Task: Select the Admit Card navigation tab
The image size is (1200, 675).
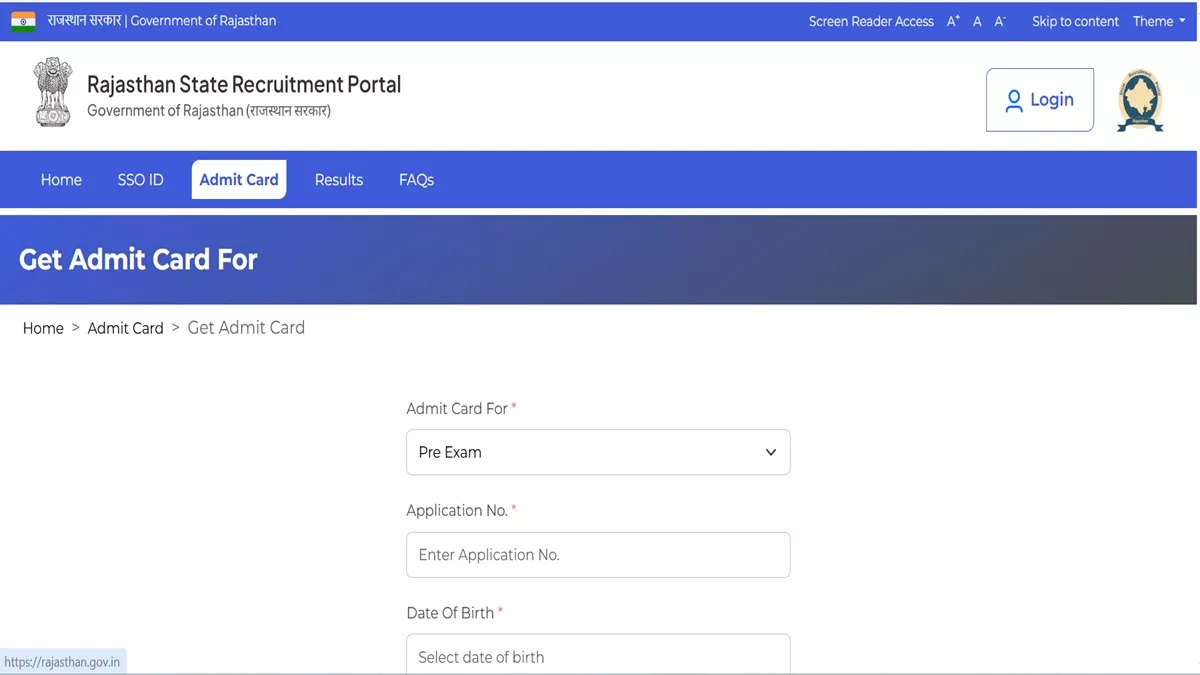Action: click(239, 180)
